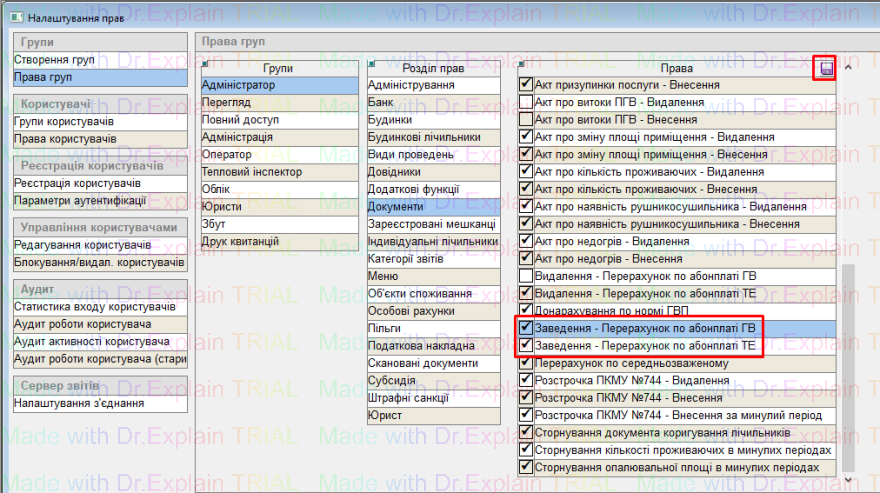This screenshot has width=880, height=493.
Task: Open 'Налаштування з'єднання' under Сервер звітів
Action: [x=79, y=403]
